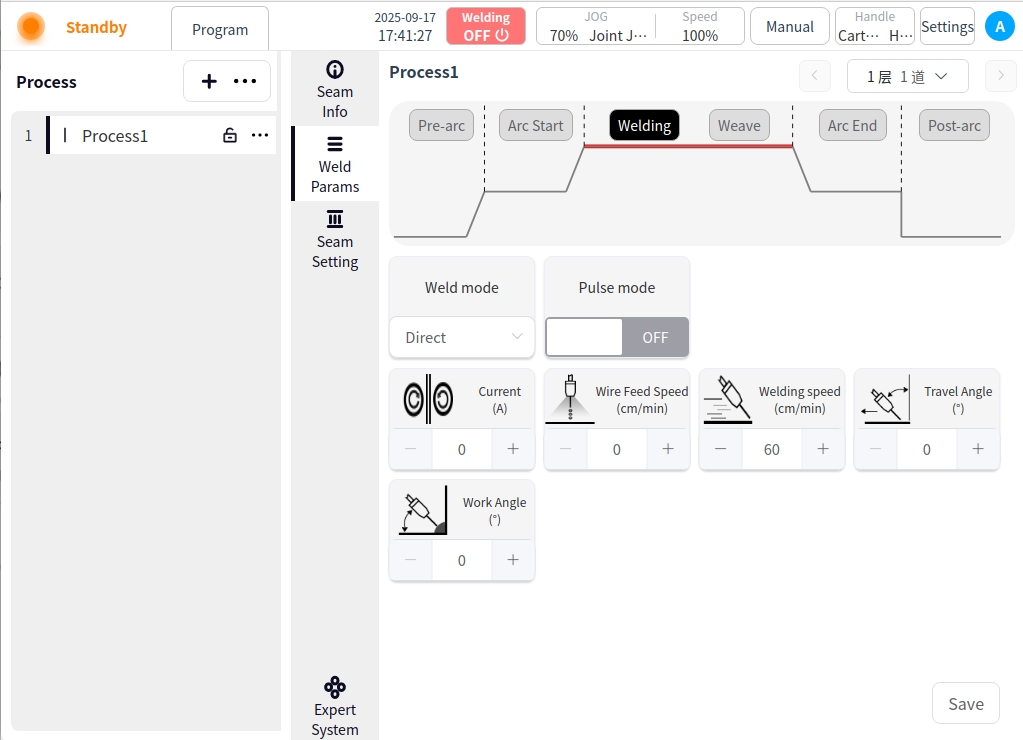The width and height of the screenshot is (1023, 740).
Task: Click the Save button
Action: (x=965, y=704)
